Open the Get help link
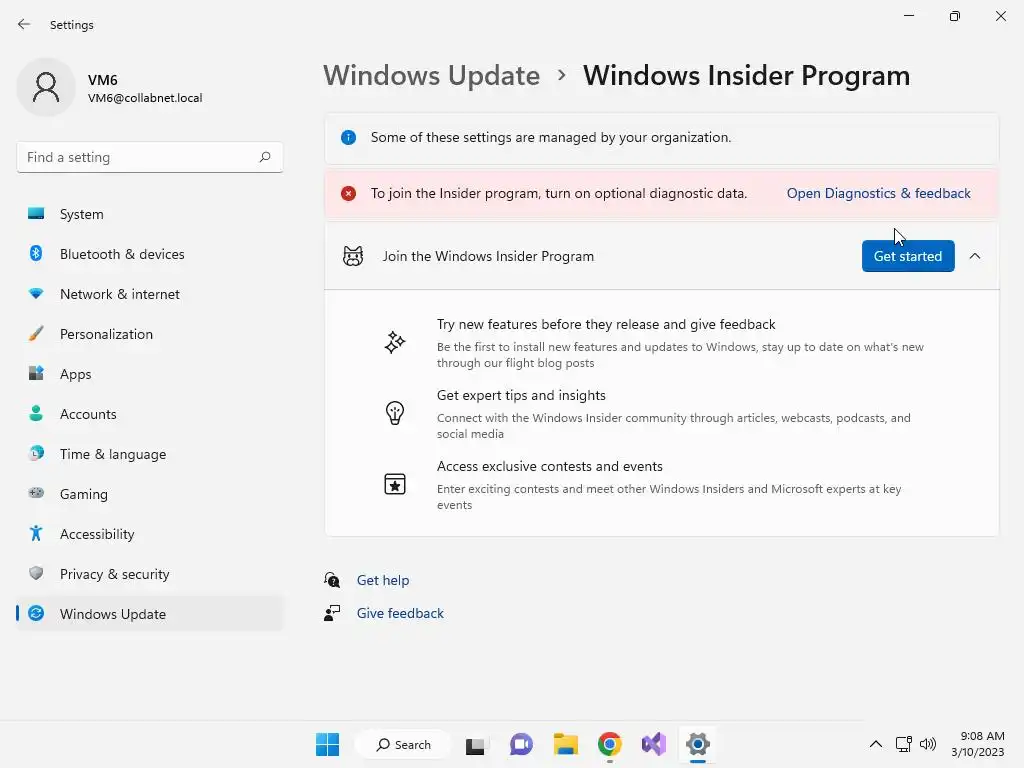 coord(383,580)
